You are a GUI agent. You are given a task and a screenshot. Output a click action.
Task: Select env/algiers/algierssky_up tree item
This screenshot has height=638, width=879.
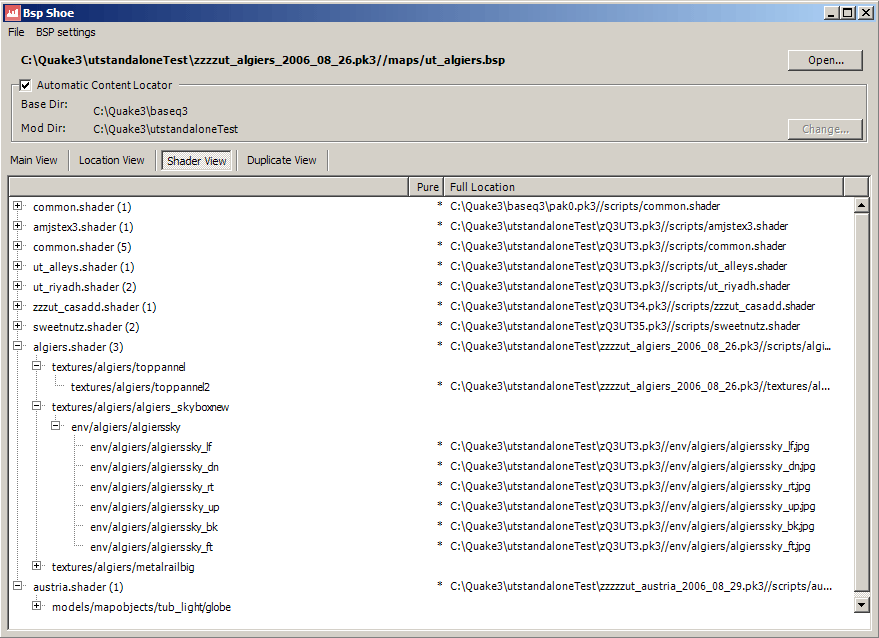click(x=154, y=507)
